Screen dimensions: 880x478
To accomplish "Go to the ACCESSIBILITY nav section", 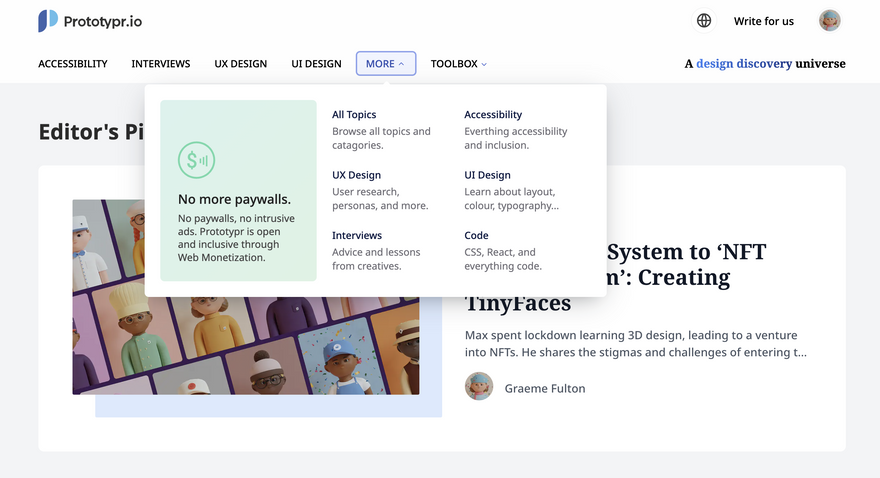I will click(73, 64).
